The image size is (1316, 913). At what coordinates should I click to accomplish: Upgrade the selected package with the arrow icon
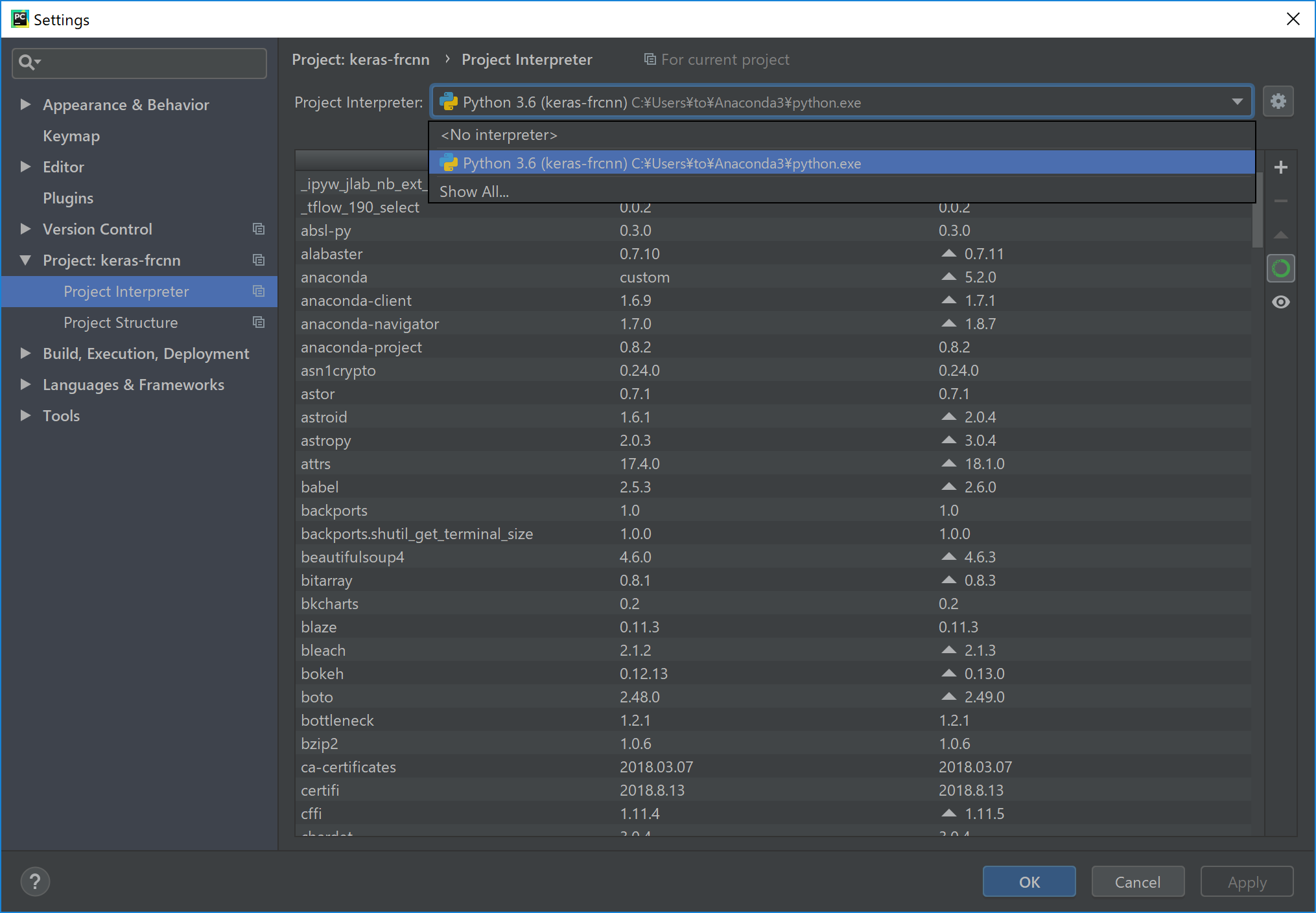pos(1280,235)
